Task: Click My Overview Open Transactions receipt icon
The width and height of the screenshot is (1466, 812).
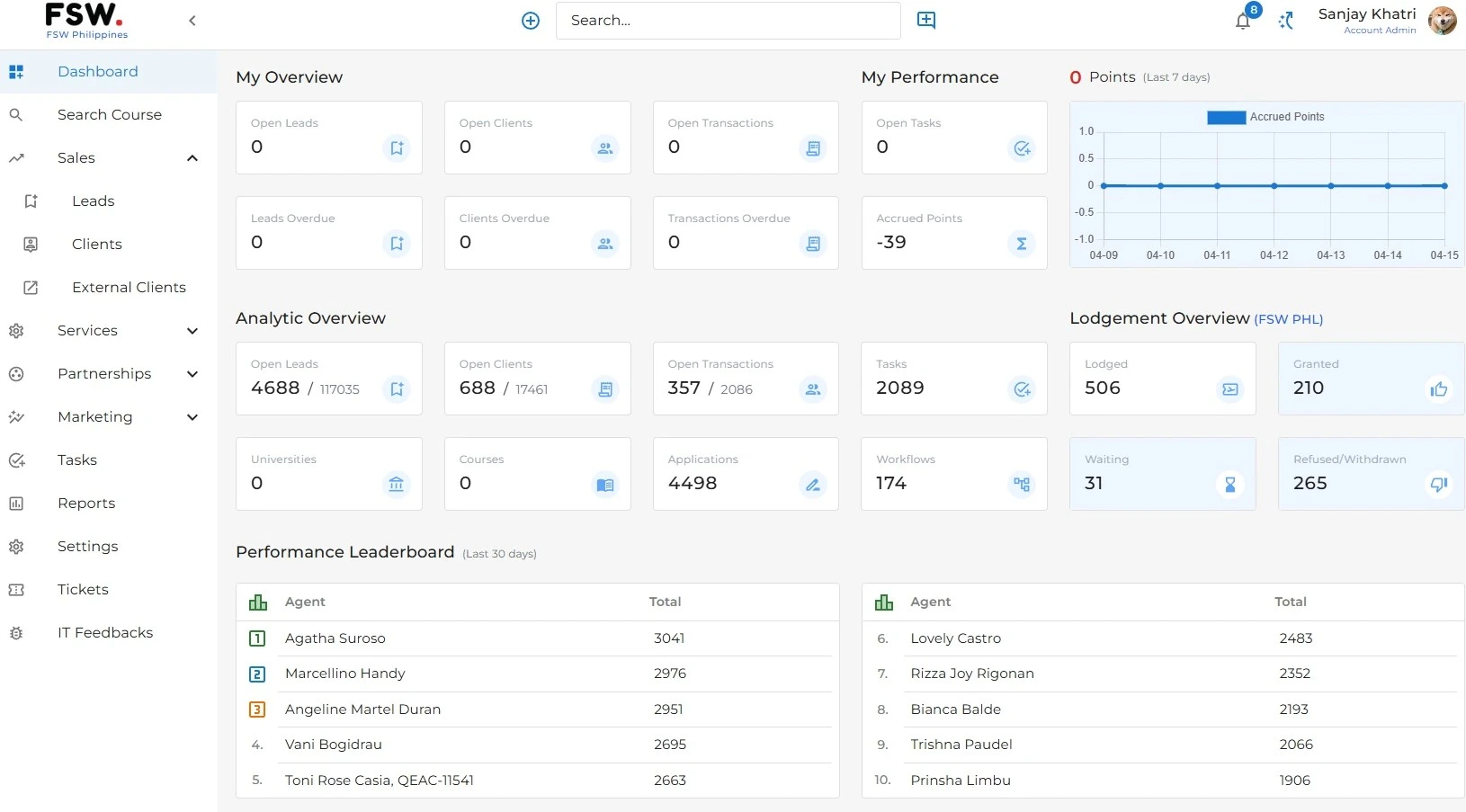Action: [x=813, y=148]
